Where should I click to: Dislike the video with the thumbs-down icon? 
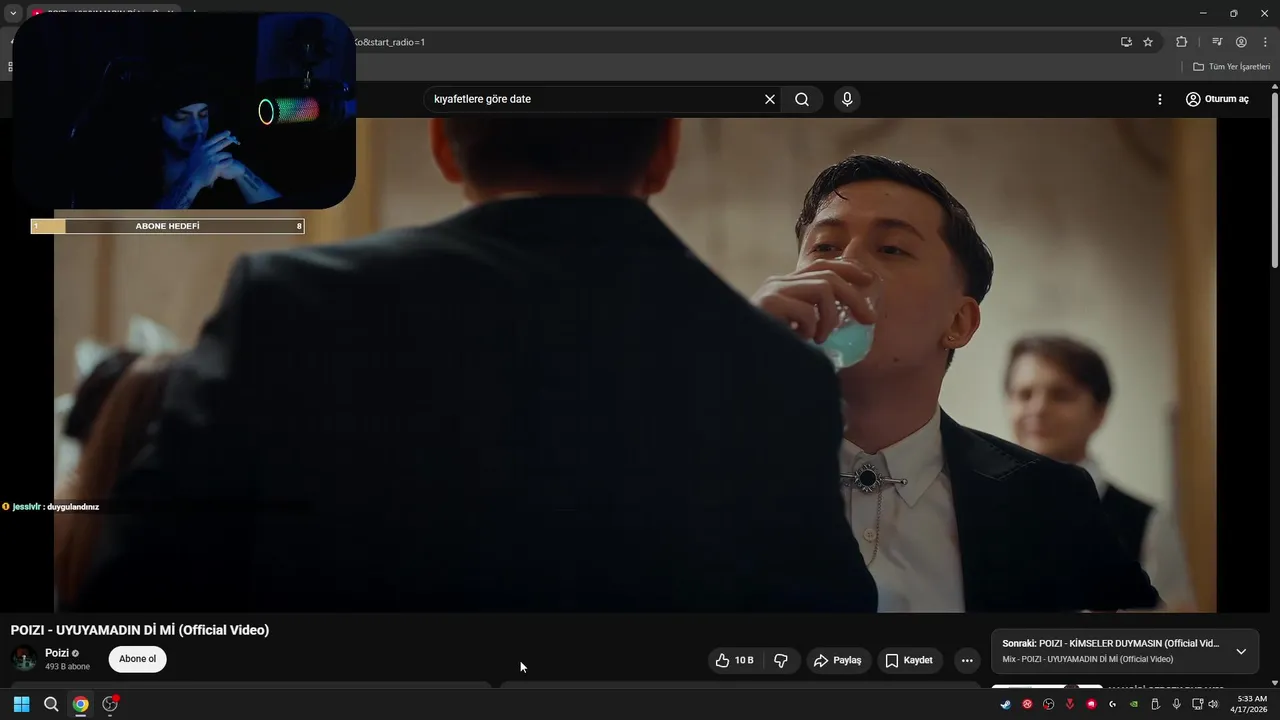pos(781,660)
